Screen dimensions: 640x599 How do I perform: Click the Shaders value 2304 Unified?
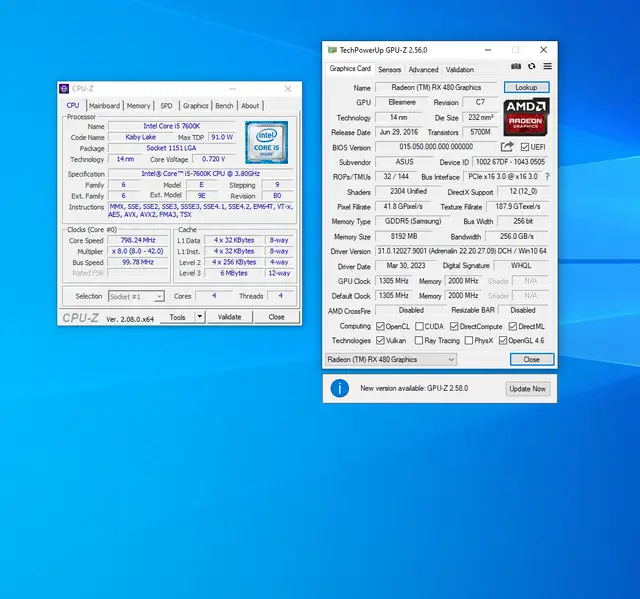(x=408, y=191)
